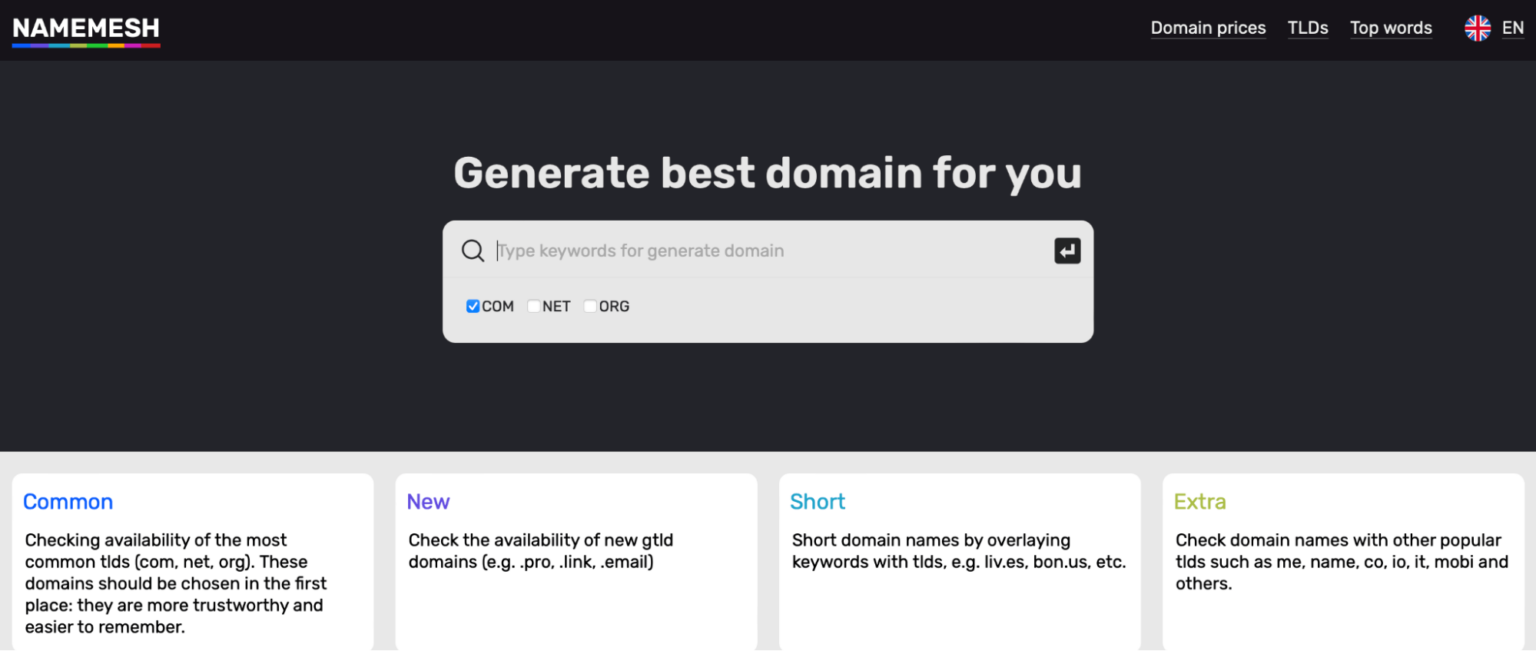Click the Common tlds description text
The height and width of the screenshot is (651, 1536).
(x=176, y=584)
